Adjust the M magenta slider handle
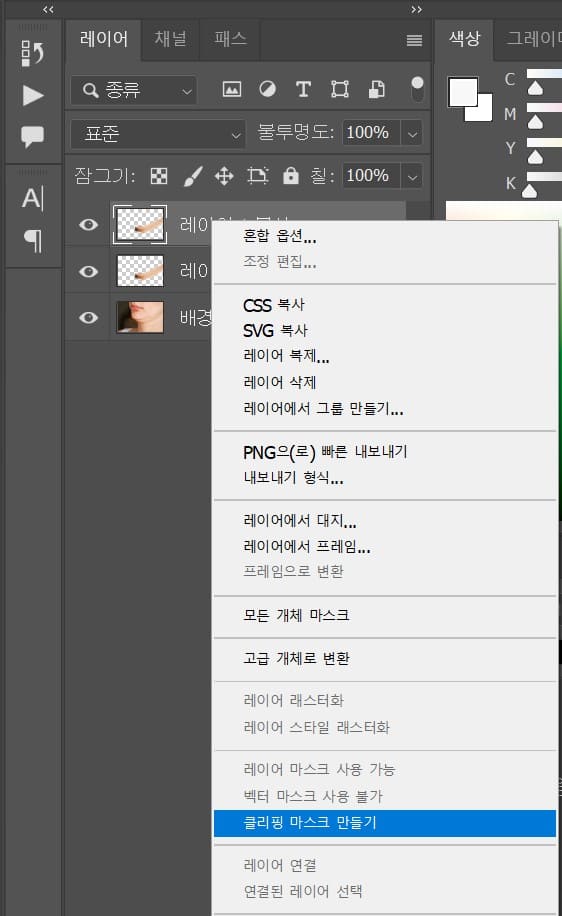 coord(535,122)
